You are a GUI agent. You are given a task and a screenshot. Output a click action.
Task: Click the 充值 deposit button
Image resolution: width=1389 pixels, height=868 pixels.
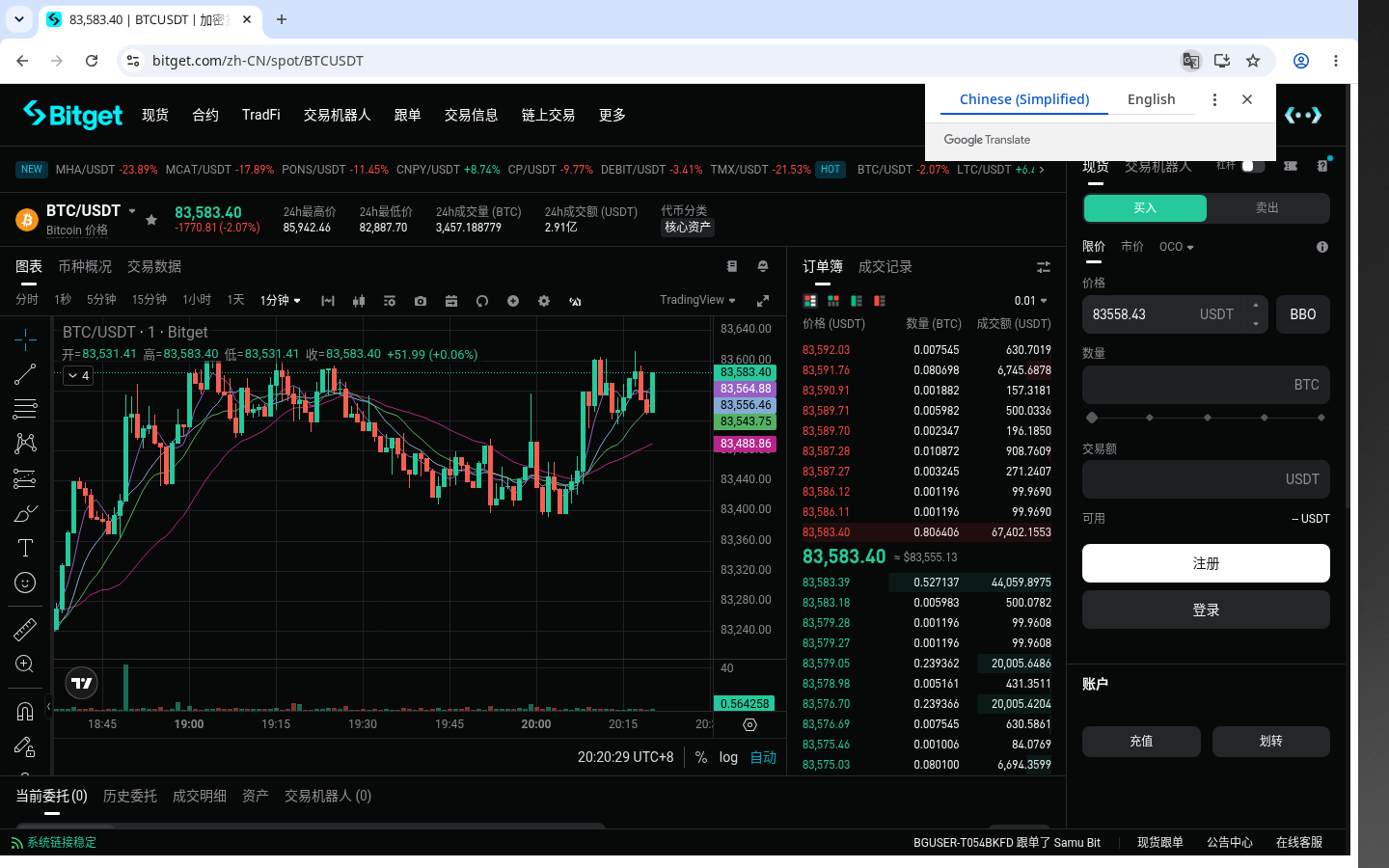1141,742
